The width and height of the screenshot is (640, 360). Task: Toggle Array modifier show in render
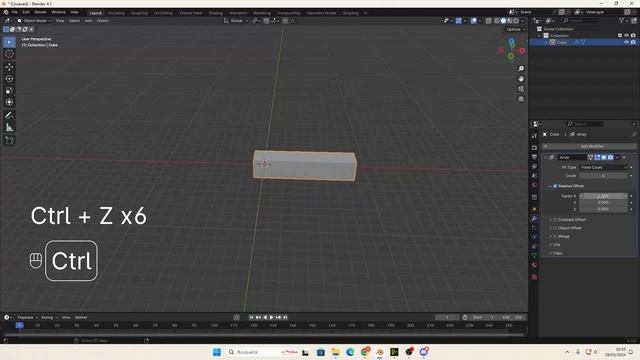[611, 158]
